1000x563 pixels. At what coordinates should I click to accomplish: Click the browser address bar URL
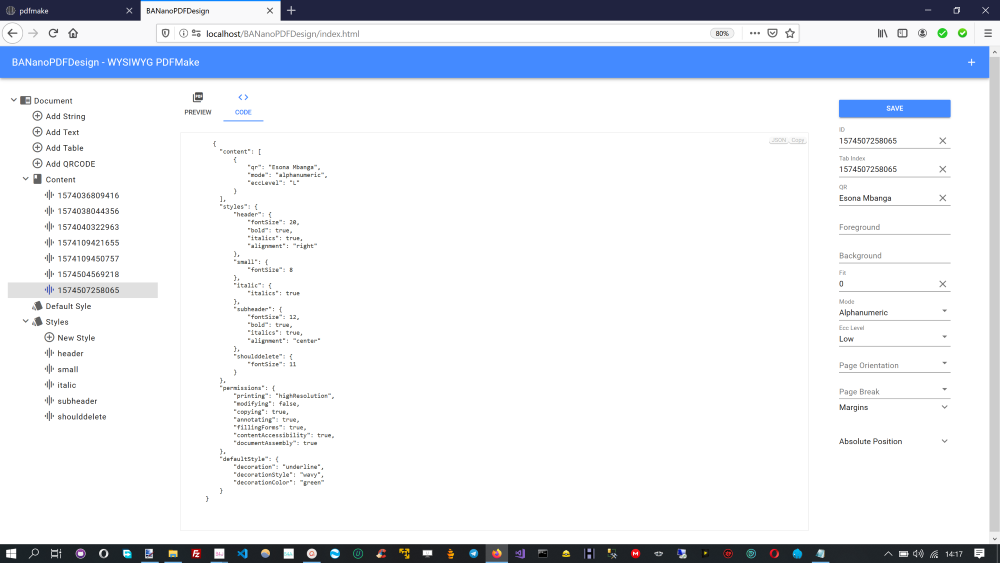tap(283, 34)
